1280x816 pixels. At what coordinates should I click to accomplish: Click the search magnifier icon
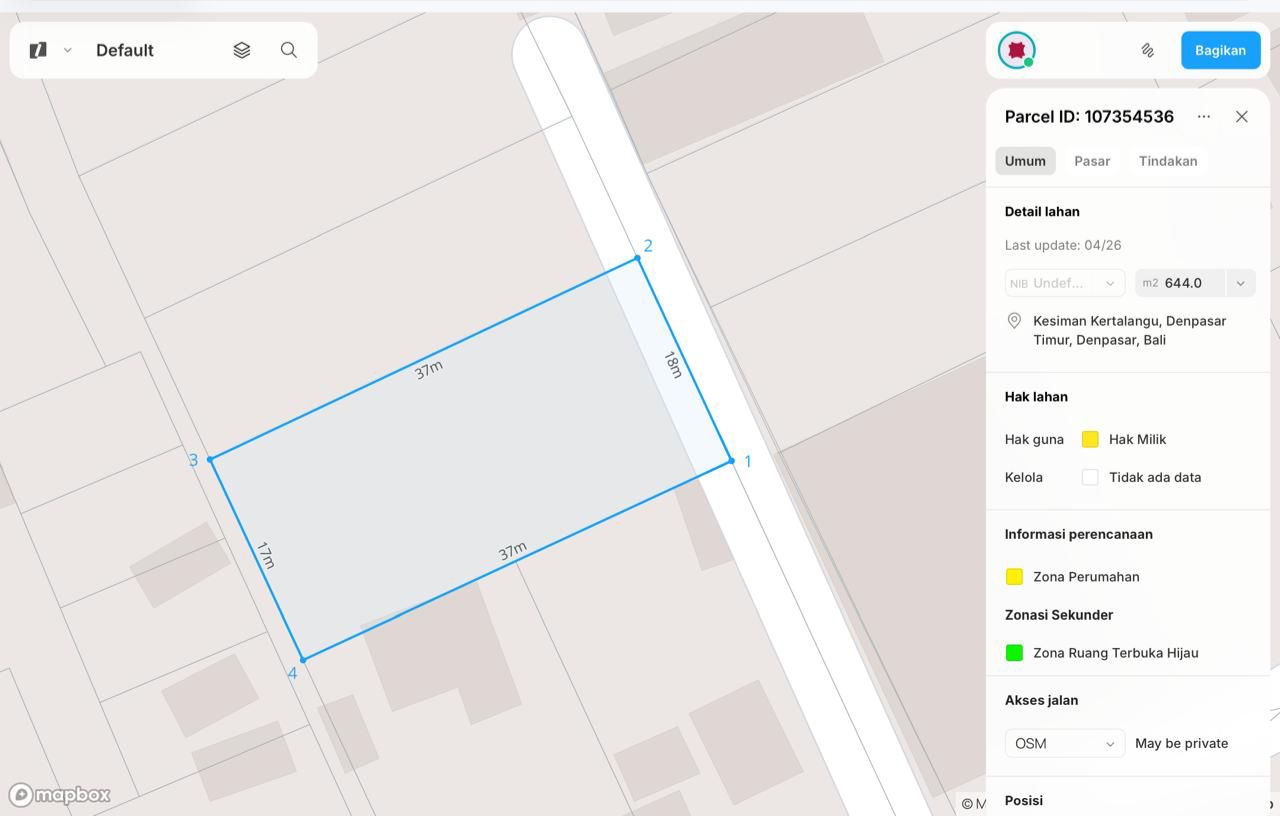(289, 50)
